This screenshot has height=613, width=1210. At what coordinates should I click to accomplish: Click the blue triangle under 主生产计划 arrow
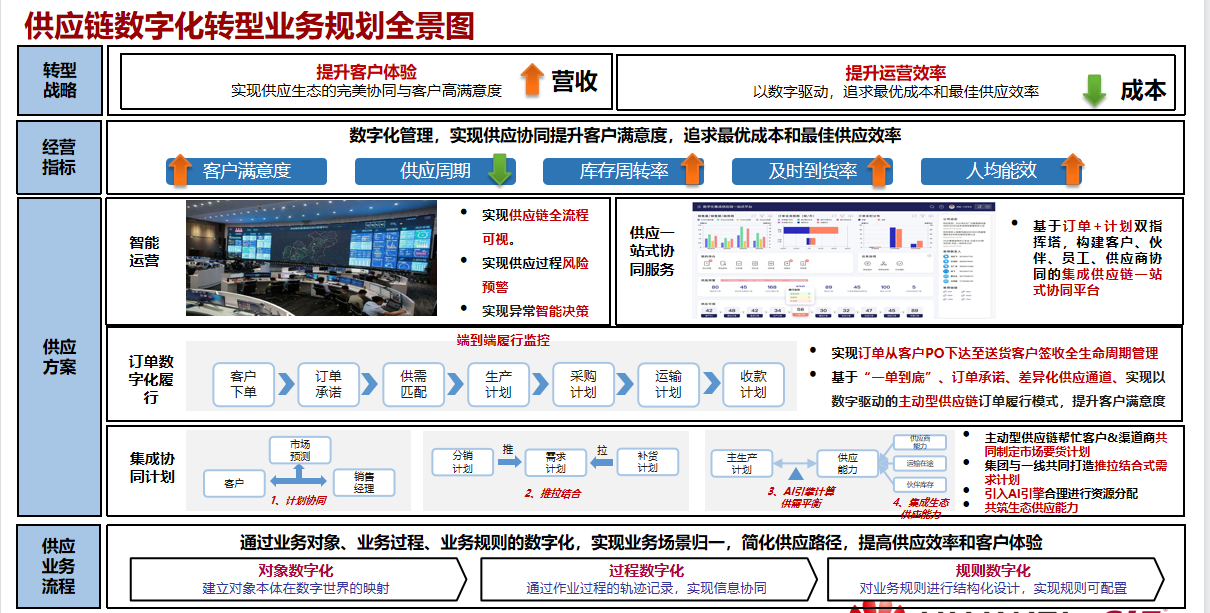click(x=791, y=474)
